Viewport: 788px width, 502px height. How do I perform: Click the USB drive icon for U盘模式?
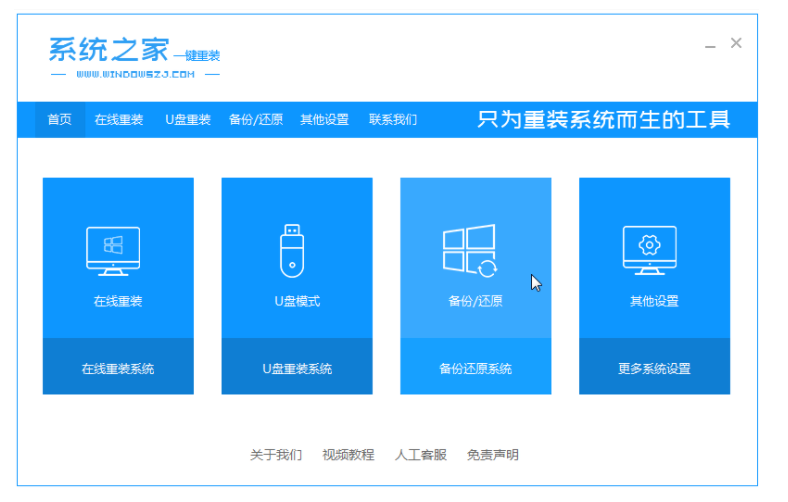[x=291, y=249]
